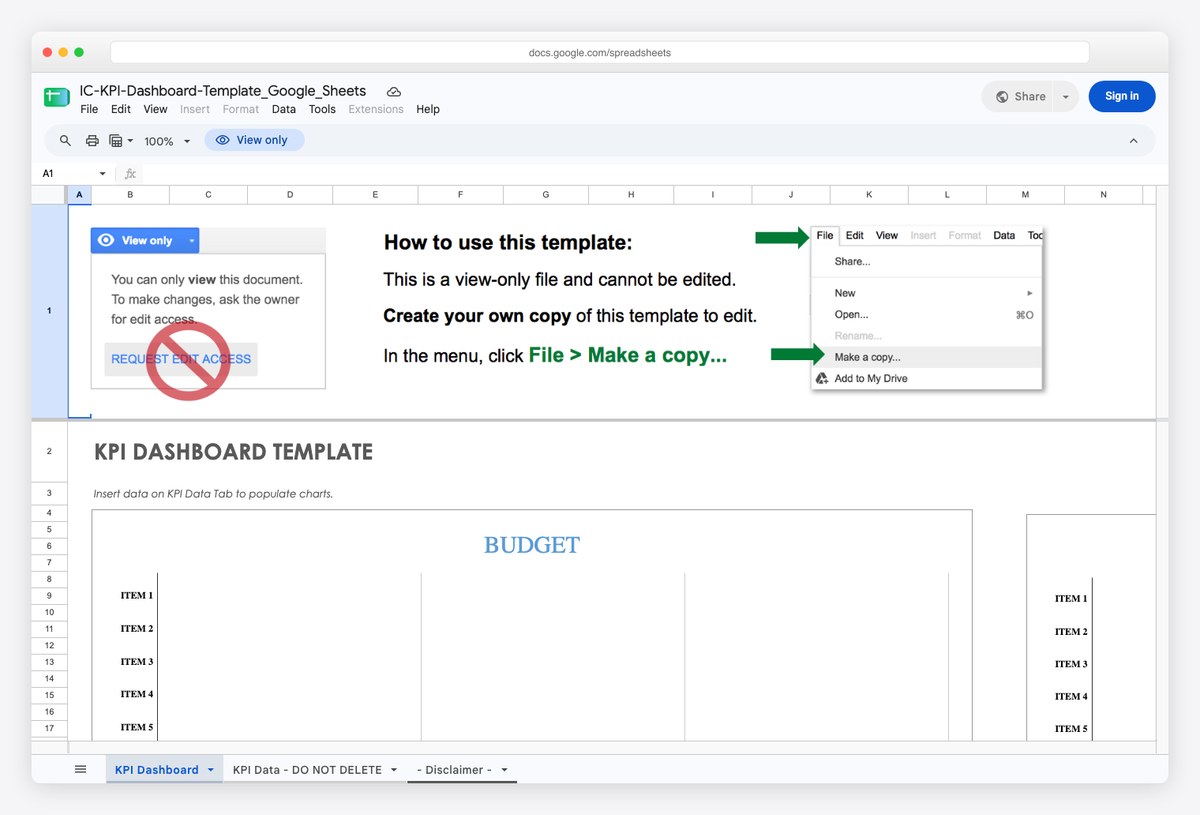Open the Edit menu
1200x815 pixels.
pyautogui.click(x=121, y=109)
